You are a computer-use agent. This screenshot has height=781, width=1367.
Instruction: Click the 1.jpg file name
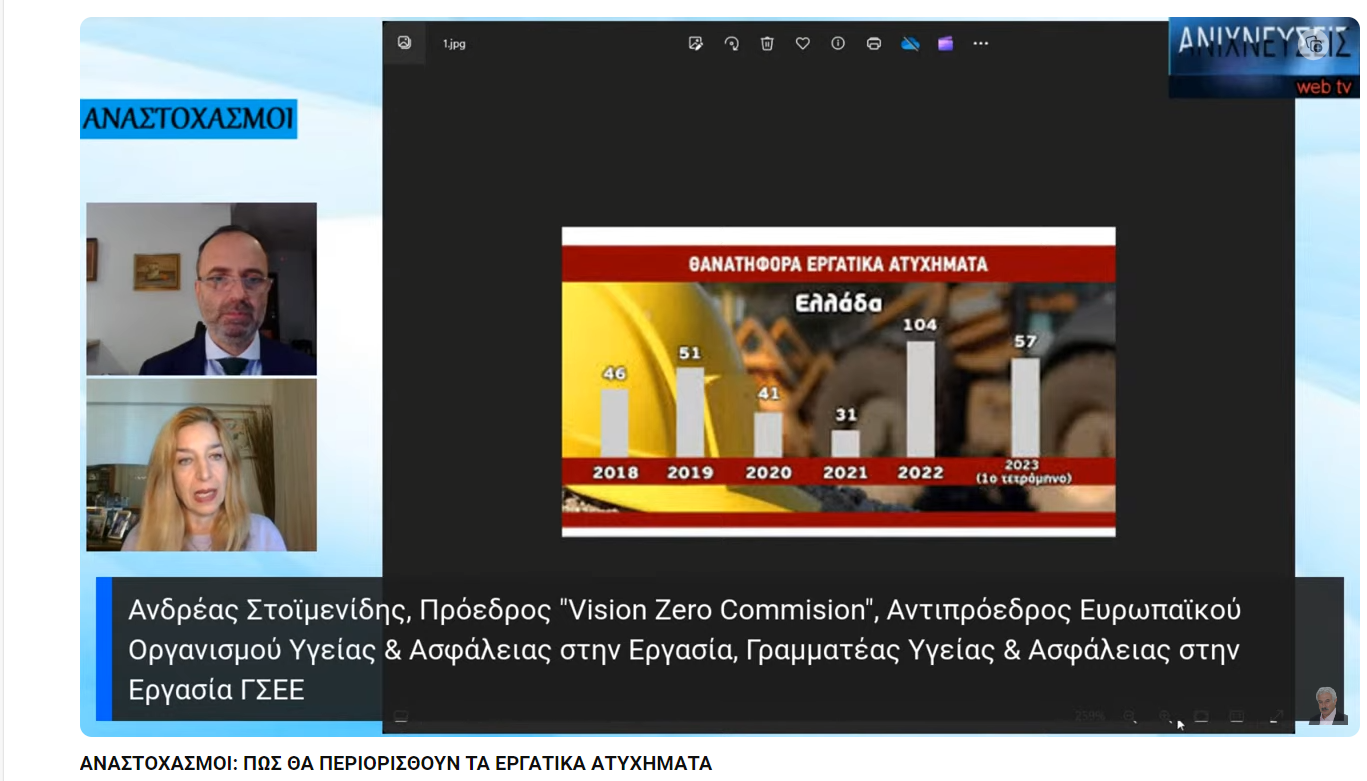tap(454, 44)
